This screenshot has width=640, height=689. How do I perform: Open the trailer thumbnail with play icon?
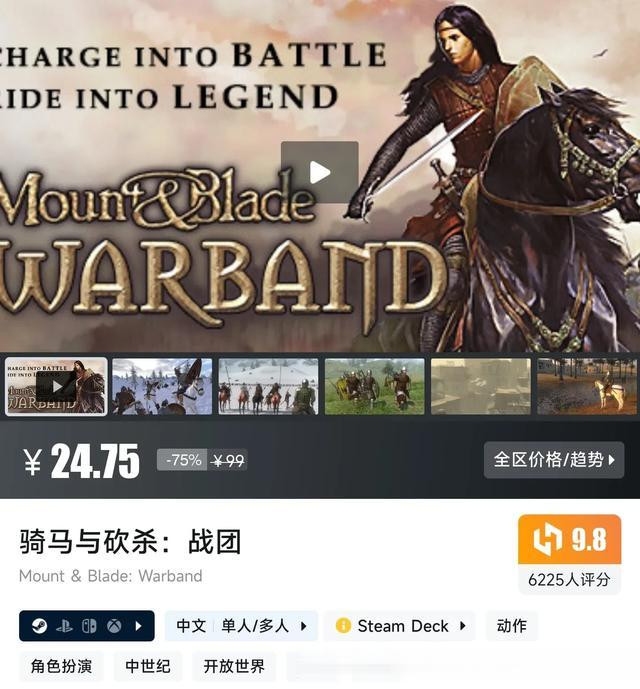click(x=56, y=386)
